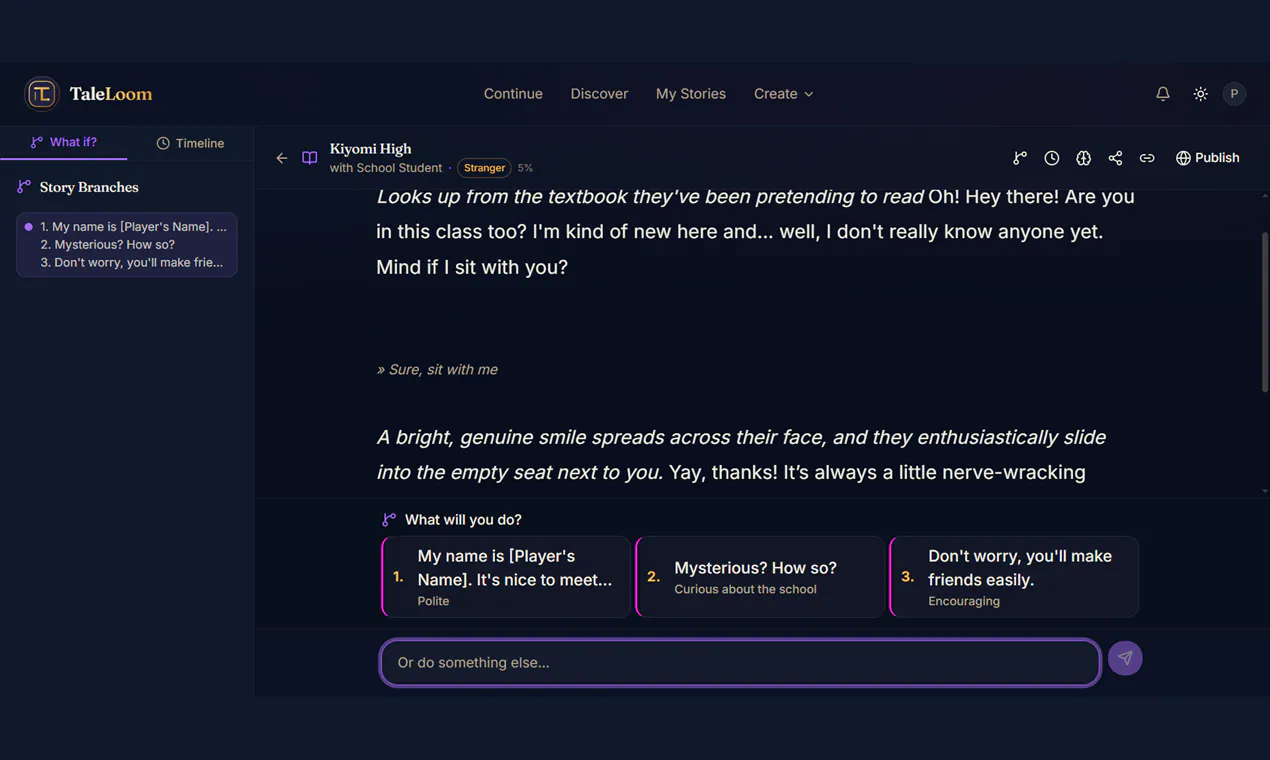1270x760 pixels.
Task: Click the Story Branches heading
Action: 89,187
